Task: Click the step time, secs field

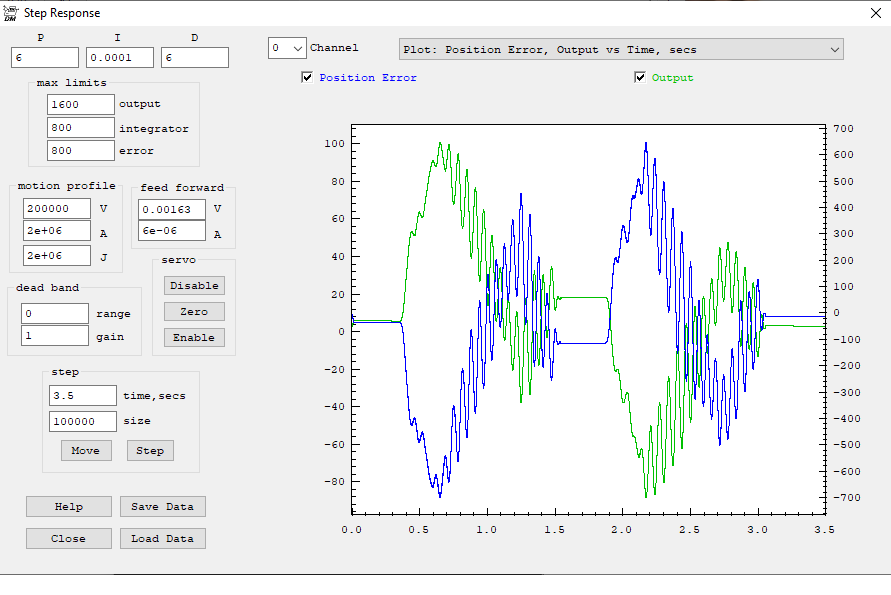Action: click(x=83, y=395)
